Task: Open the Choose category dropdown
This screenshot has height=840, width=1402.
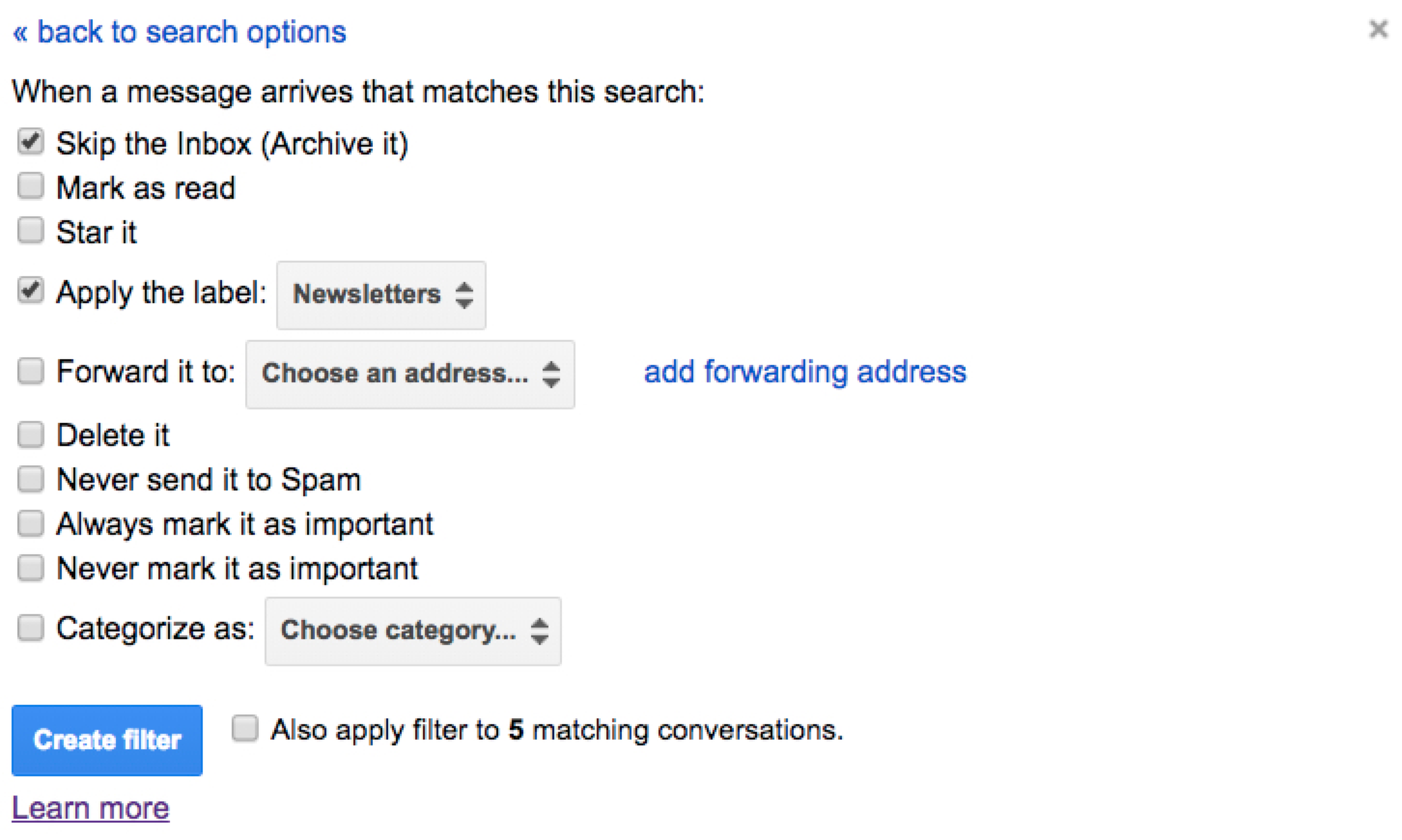Action: tap(413, 630)
